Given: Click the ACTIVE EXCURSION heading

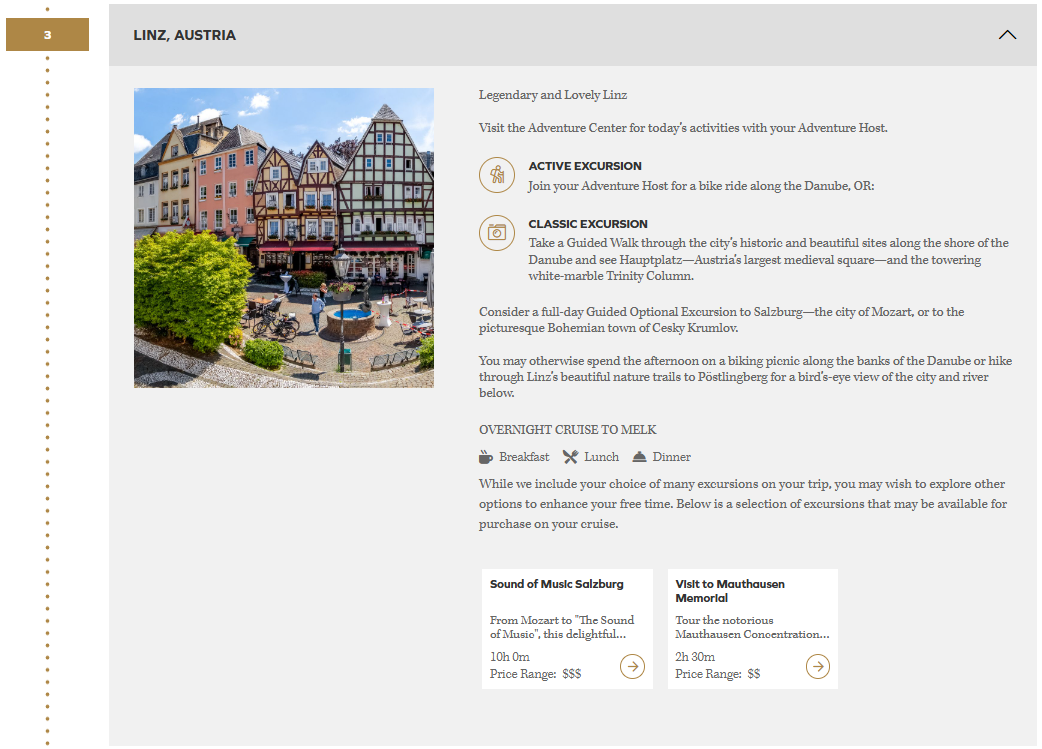Looking at the screenshot, I should coord(585,166).
